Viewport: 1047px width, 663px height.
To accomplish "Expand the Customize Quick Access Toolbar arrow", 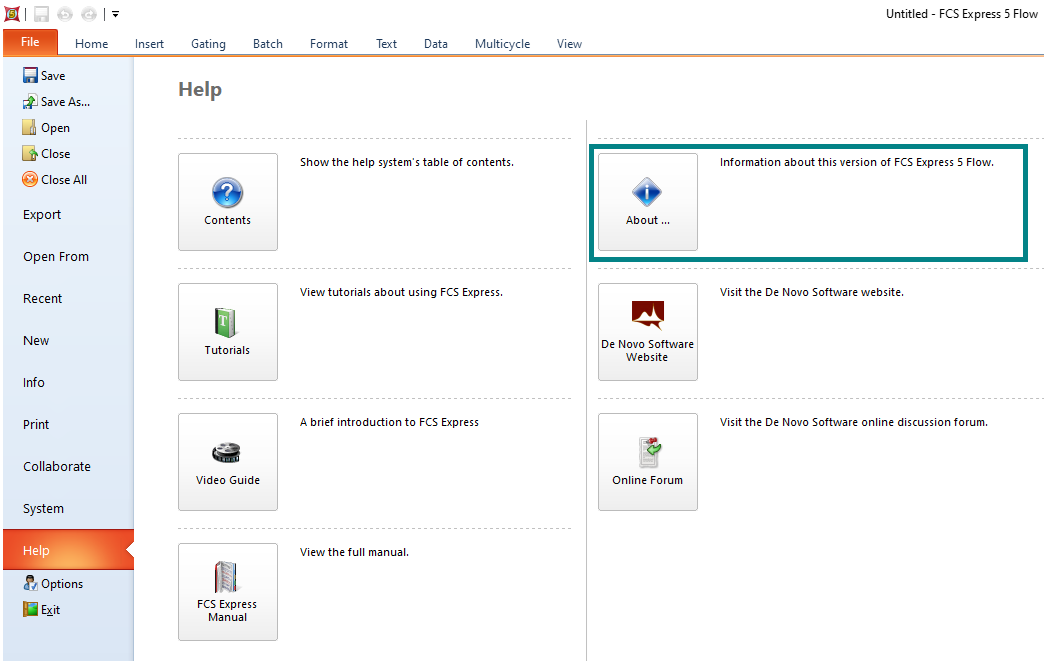I will coord(116,14).
